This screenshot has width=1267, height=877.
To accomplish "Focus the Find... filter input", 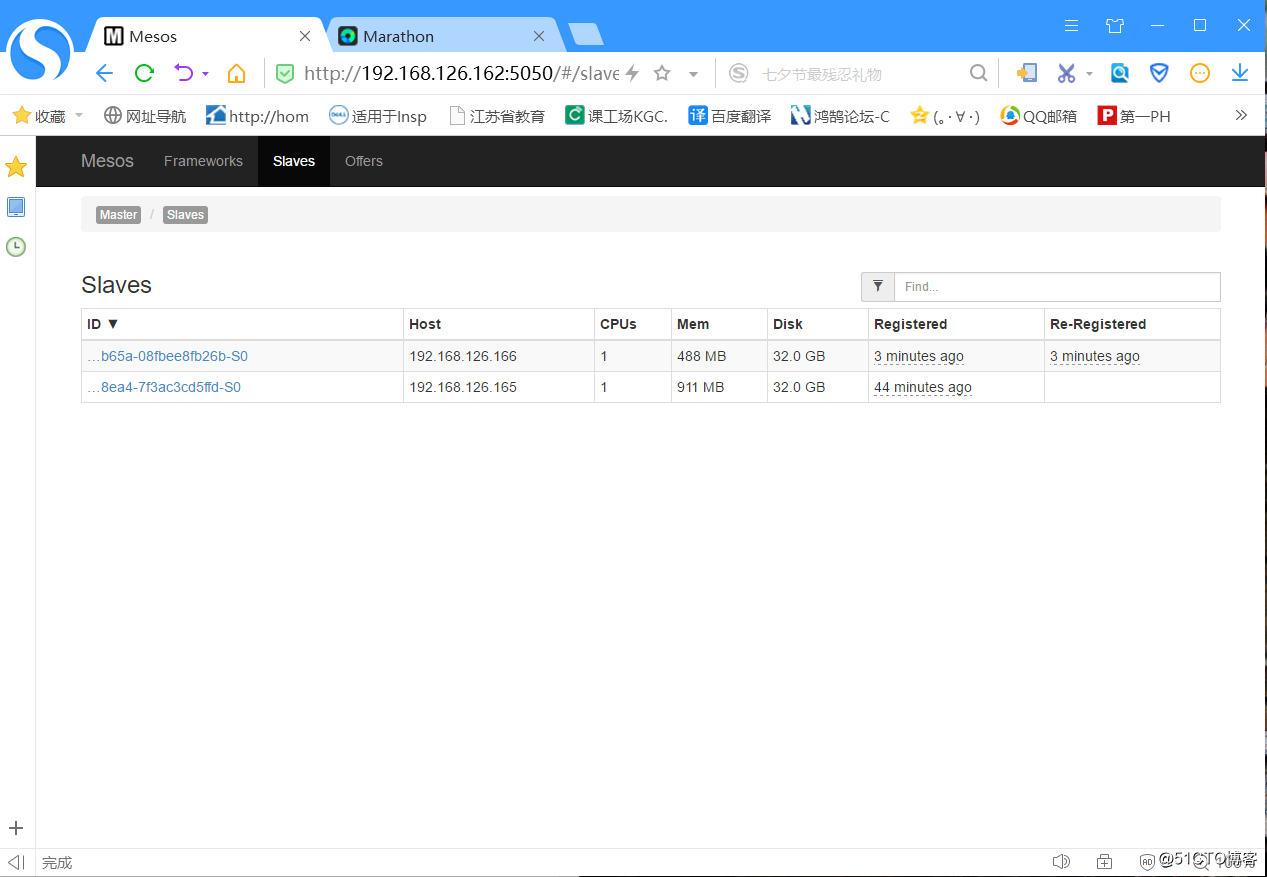I will pyautogui.click(x=1057, y=287).
